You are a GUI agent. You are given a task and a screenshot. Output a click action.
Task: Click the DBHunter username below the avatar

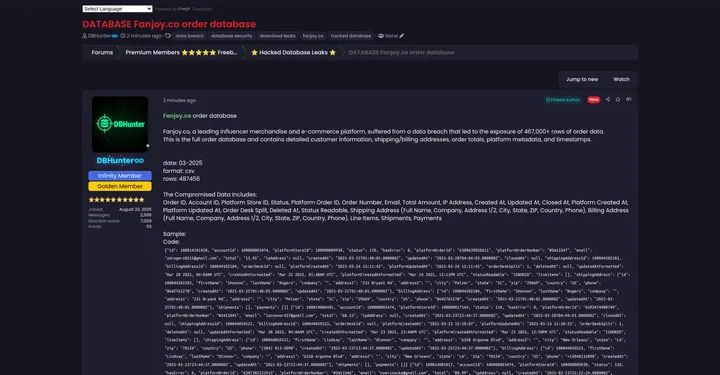(x=120, y=161)
